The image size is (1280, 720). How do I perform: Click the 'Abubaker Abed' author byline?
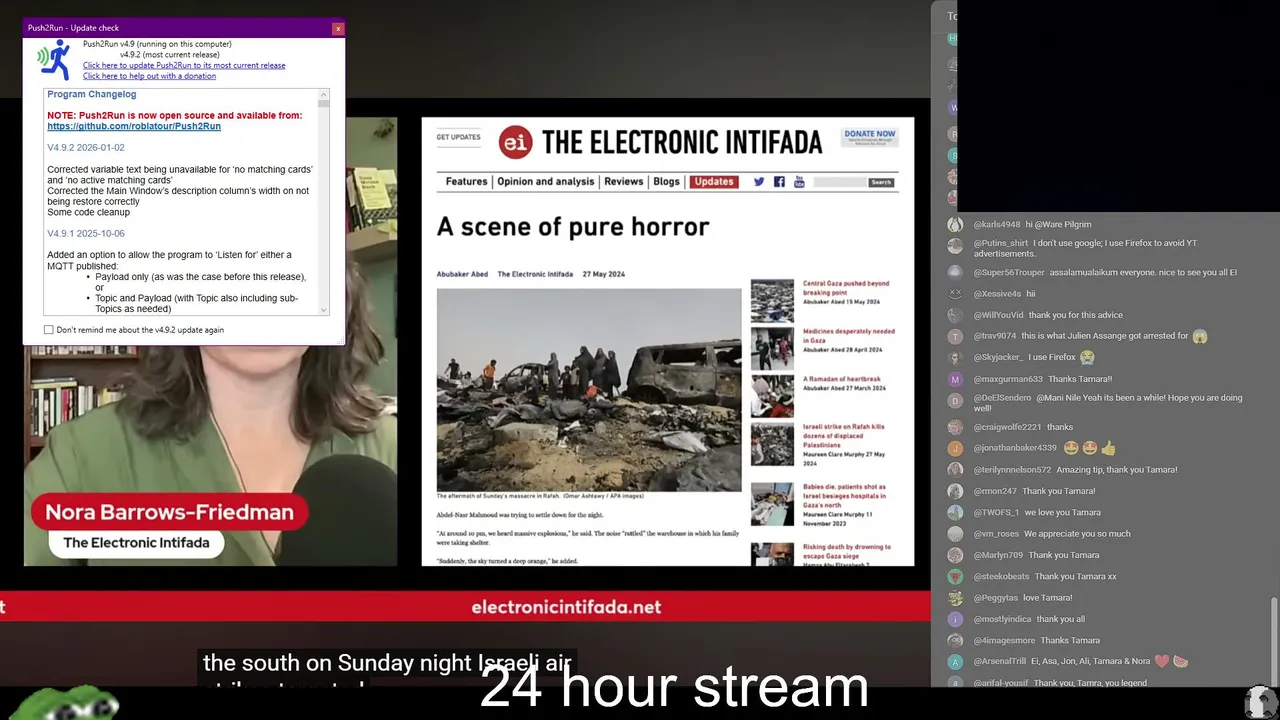(461, 274)
